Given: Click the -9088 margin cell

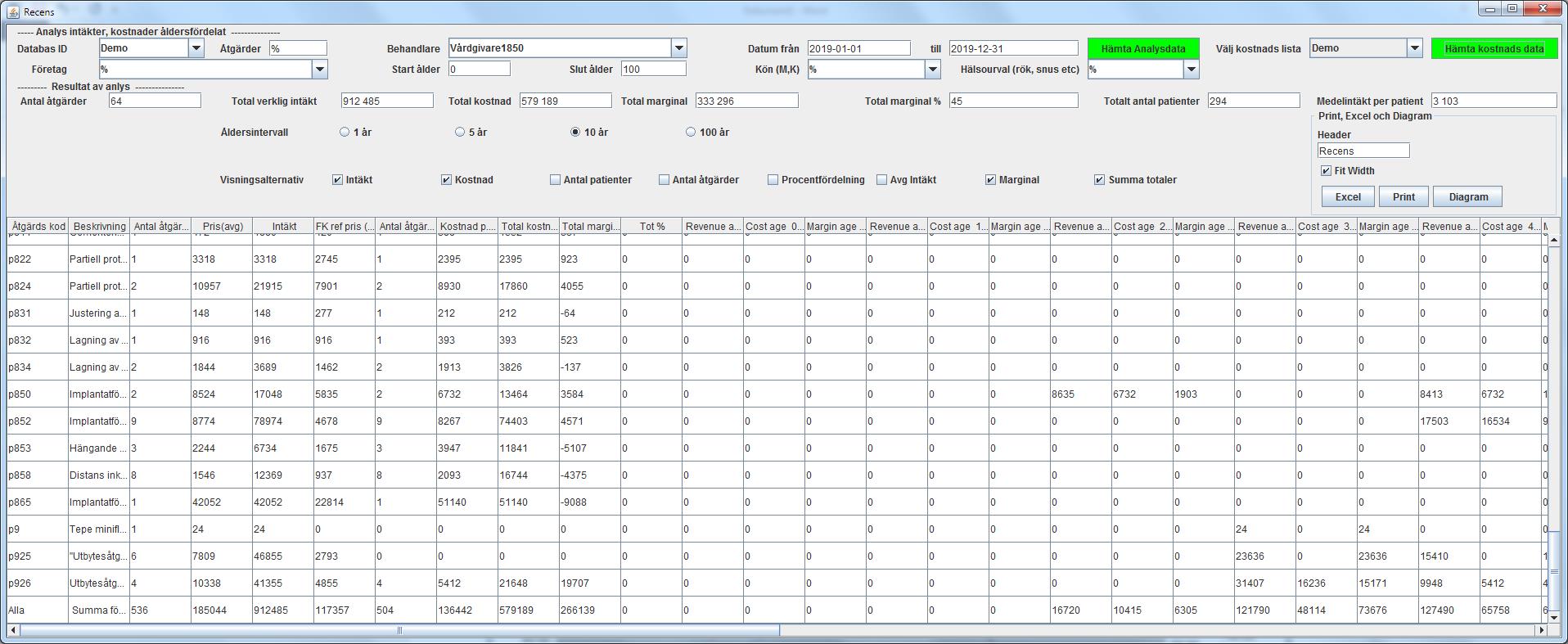Looking at the screenshot, I should [x=590, y=502].
